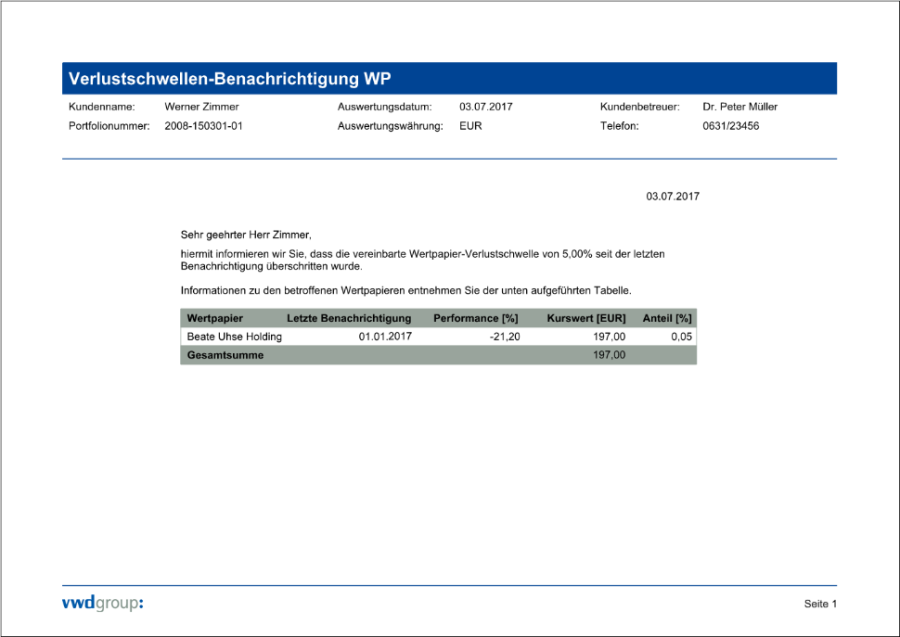The image size is (900, 637).
Task: Click the Kurswert [EUR] column header
Action: pyautogui.click(x=586, y=318)
